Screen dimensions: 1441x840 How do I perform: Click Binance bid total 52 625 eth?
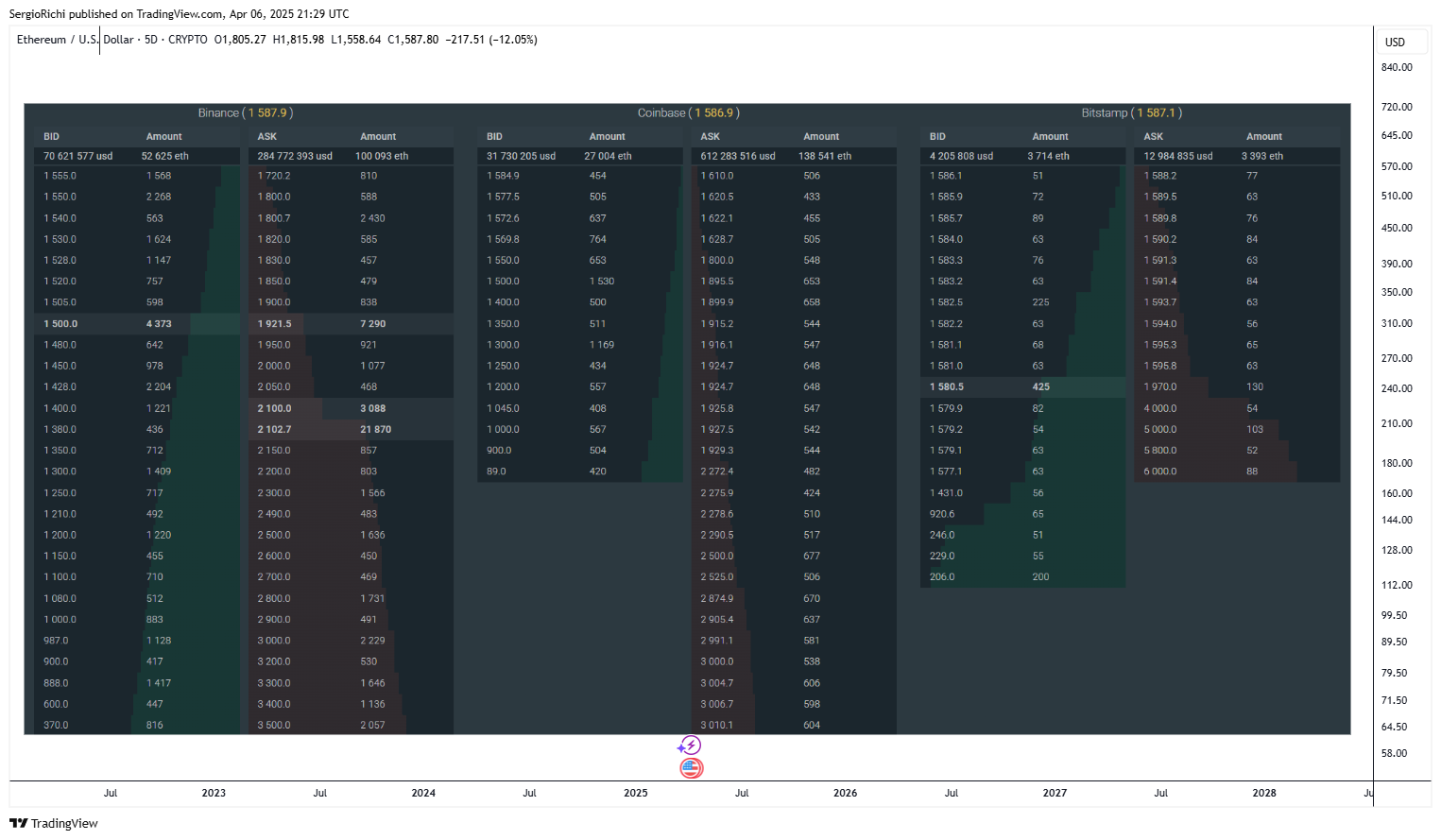pyautogui.click(x=165, y=156)
